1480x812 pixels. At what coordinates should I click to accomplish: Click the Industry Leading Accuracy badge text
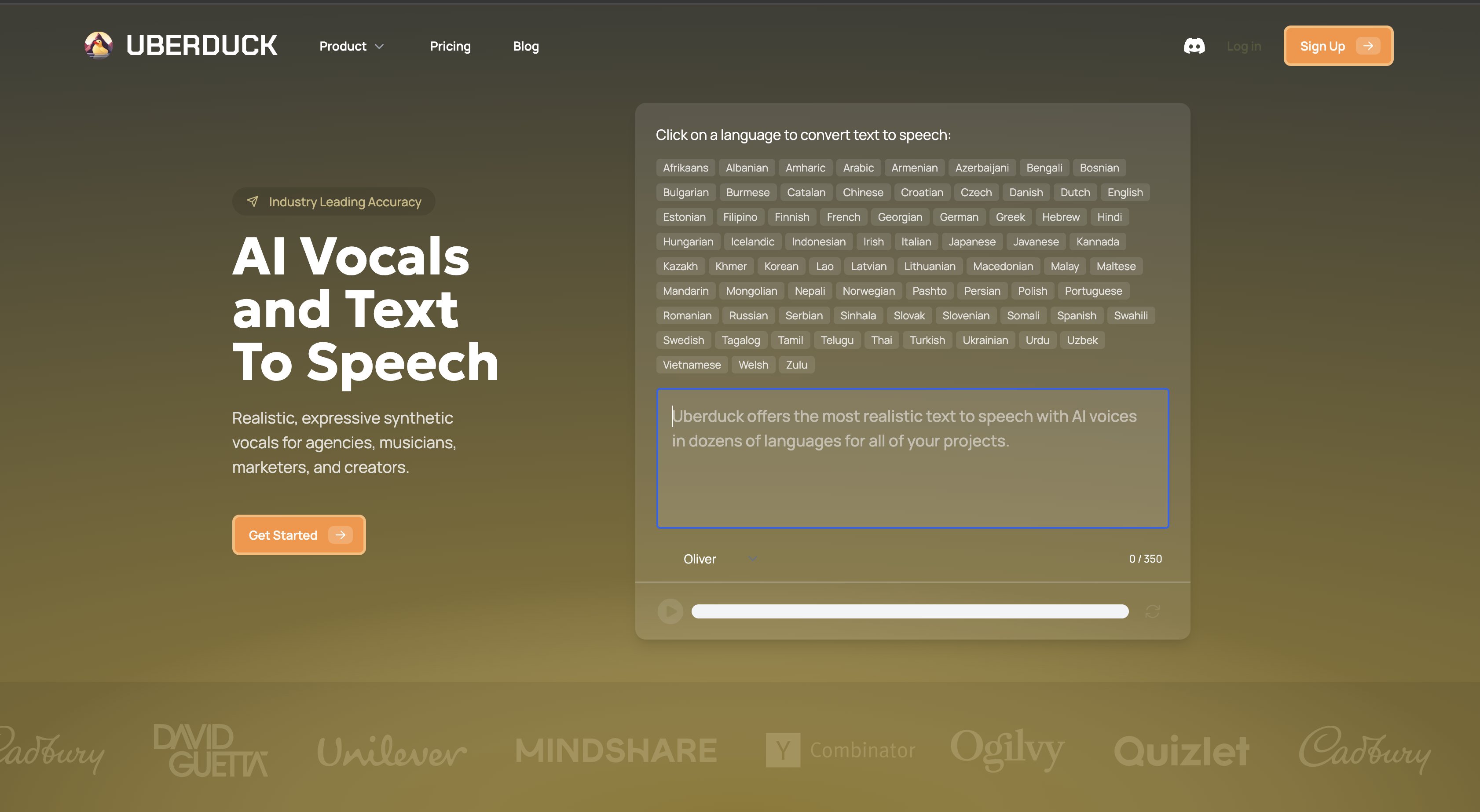click(x=345, y=201)
